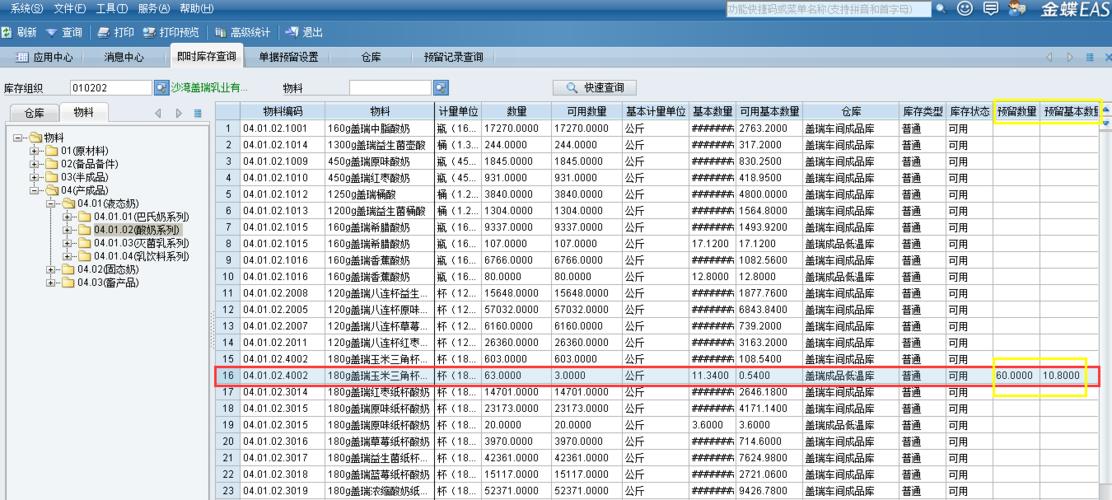Click the green 沙湾盖瑞乳业有... organization name
The image size is (1112, 500).
click(x=209, y=88)
